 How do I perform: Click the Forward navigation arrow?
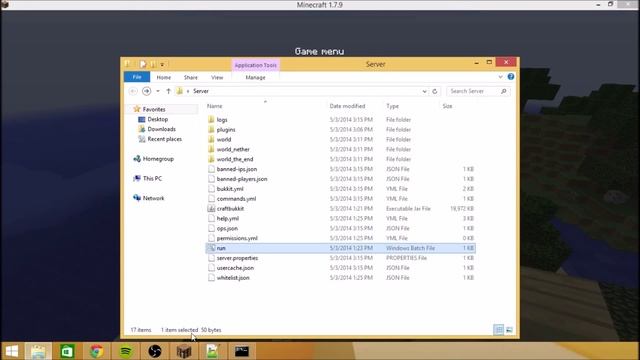(146, 91)
